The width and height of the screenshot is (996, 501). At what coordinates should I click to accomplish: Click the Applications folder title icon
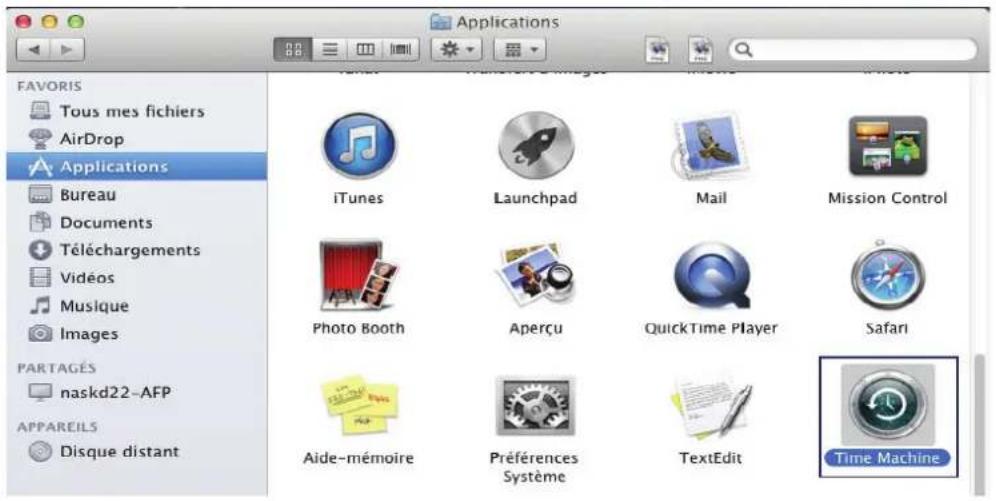point(440,22)
